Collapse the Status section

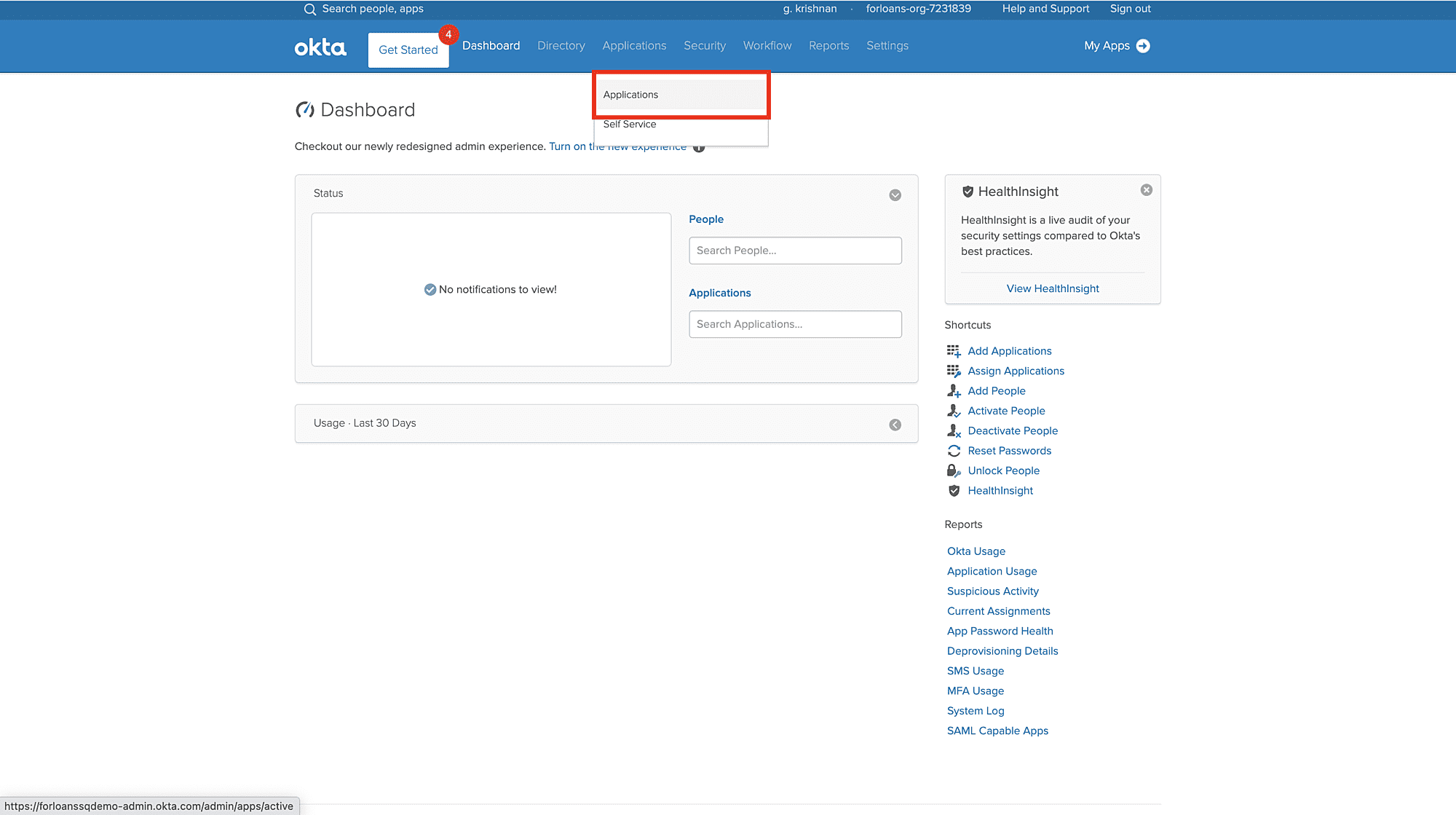(895, 195)
